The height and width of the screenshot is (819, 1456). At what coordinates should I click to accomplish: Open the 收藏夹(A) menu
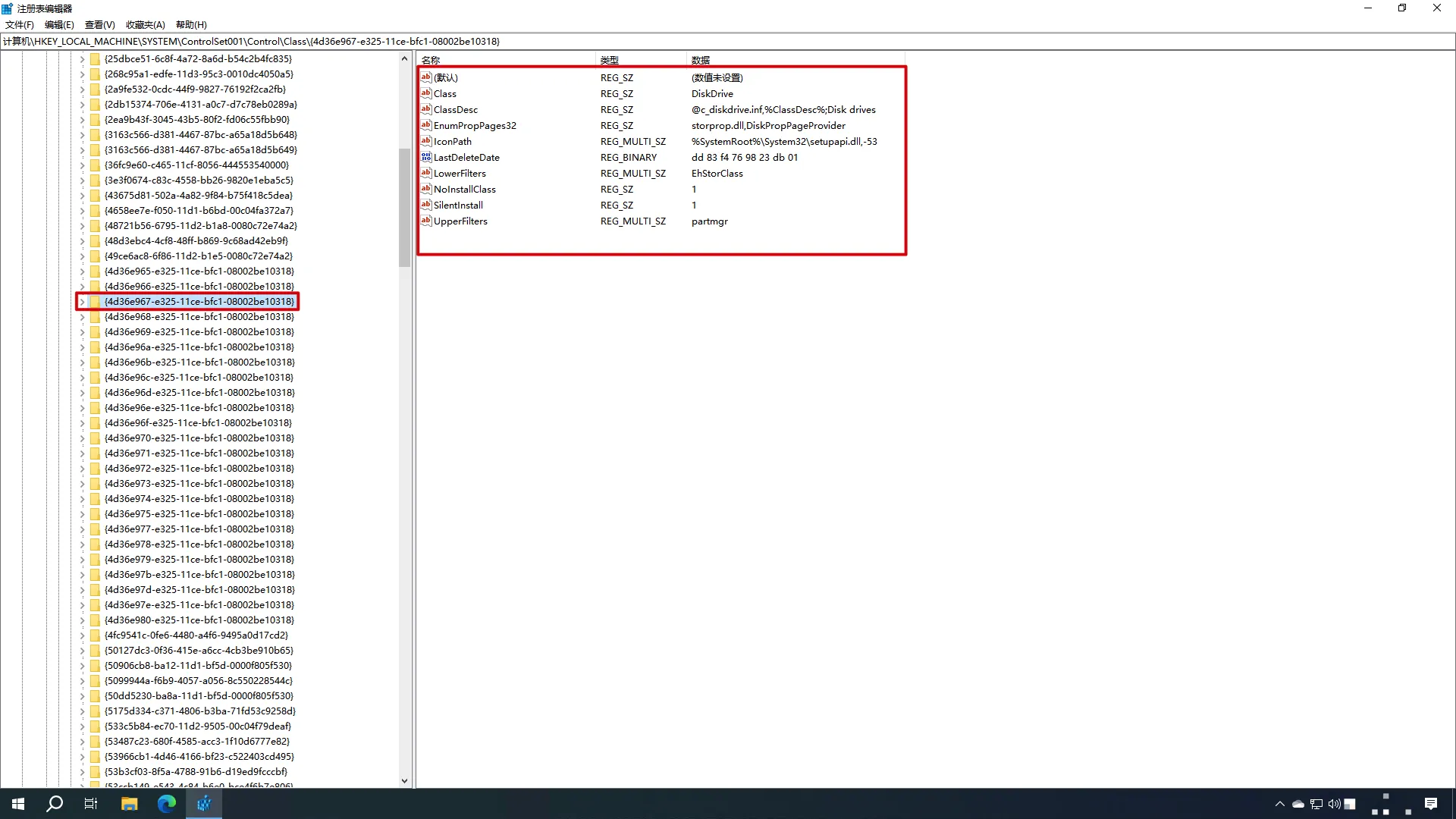point(145,24)
